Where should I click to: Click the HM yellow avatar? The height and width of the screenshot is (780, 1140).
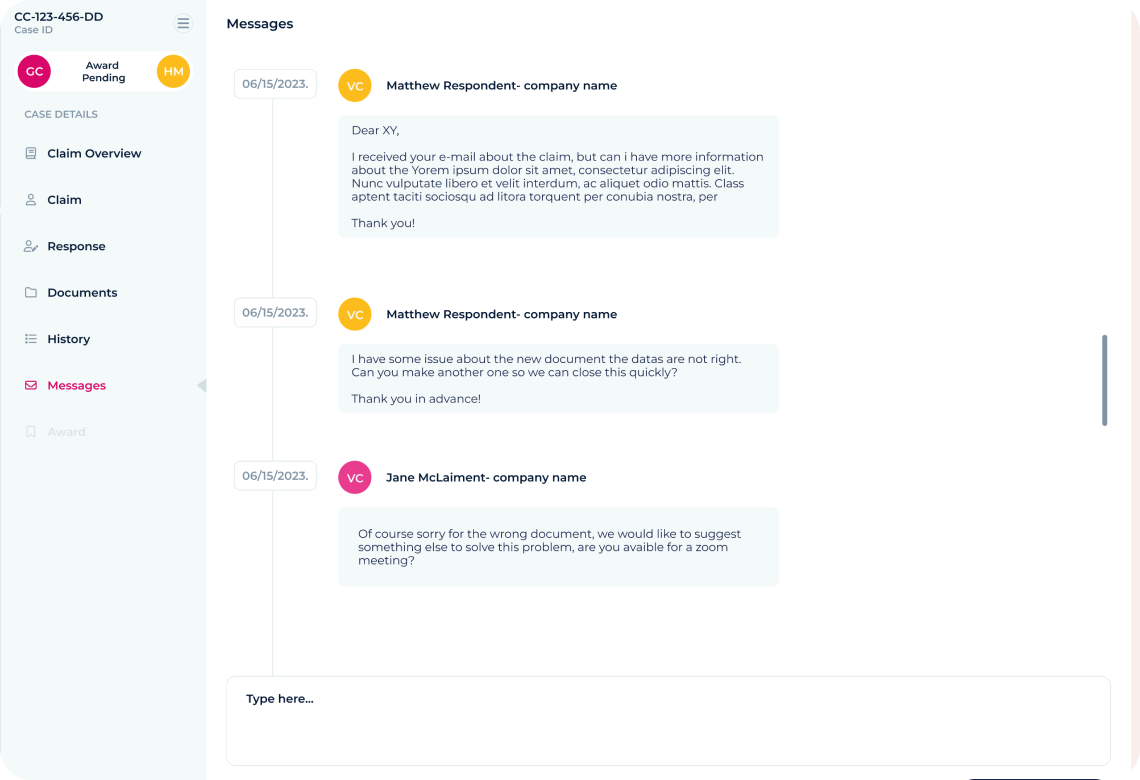tap(173, 71)
